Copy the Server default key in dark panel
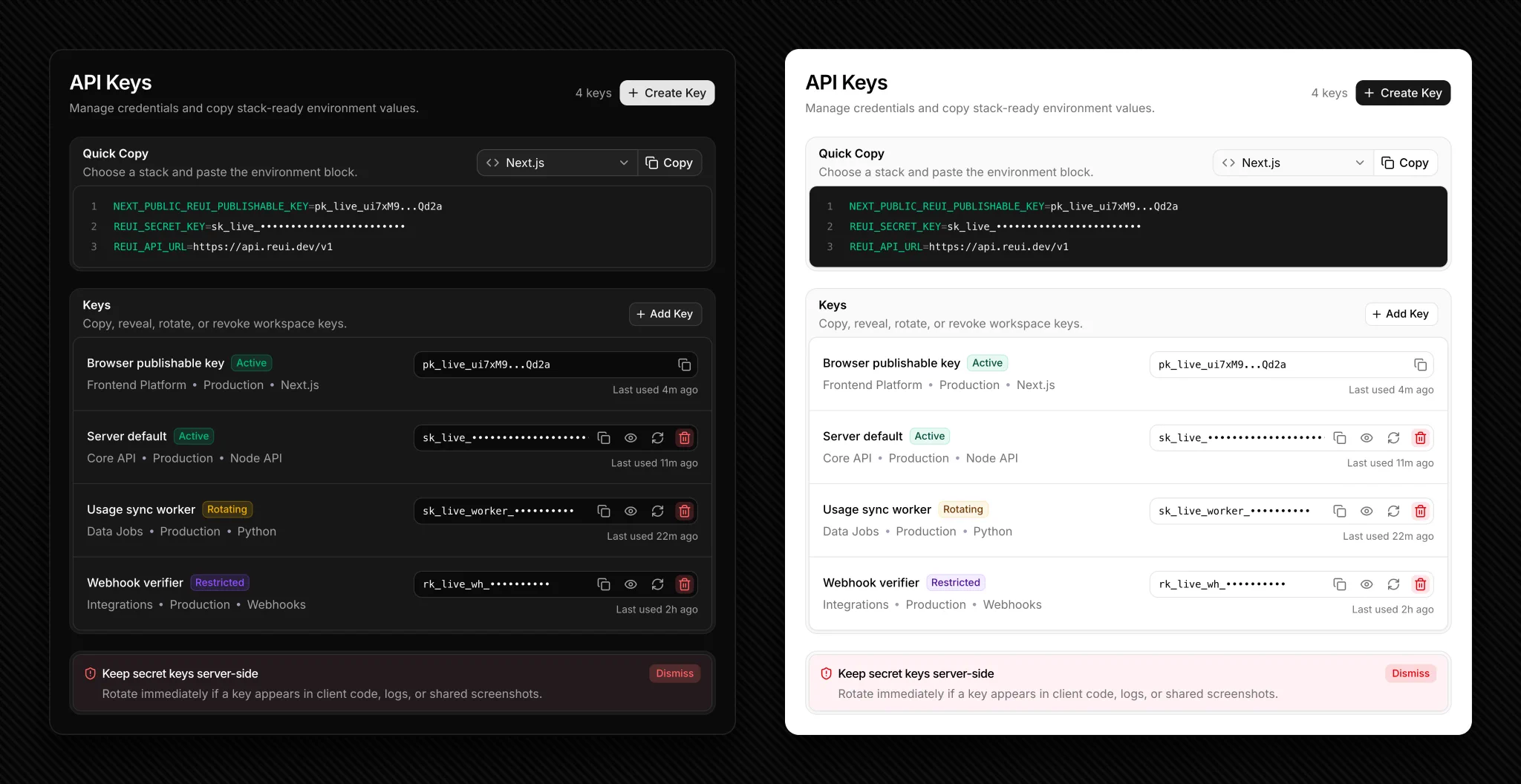The height and width of the screenshot is (784, 1521). (604, 438)
